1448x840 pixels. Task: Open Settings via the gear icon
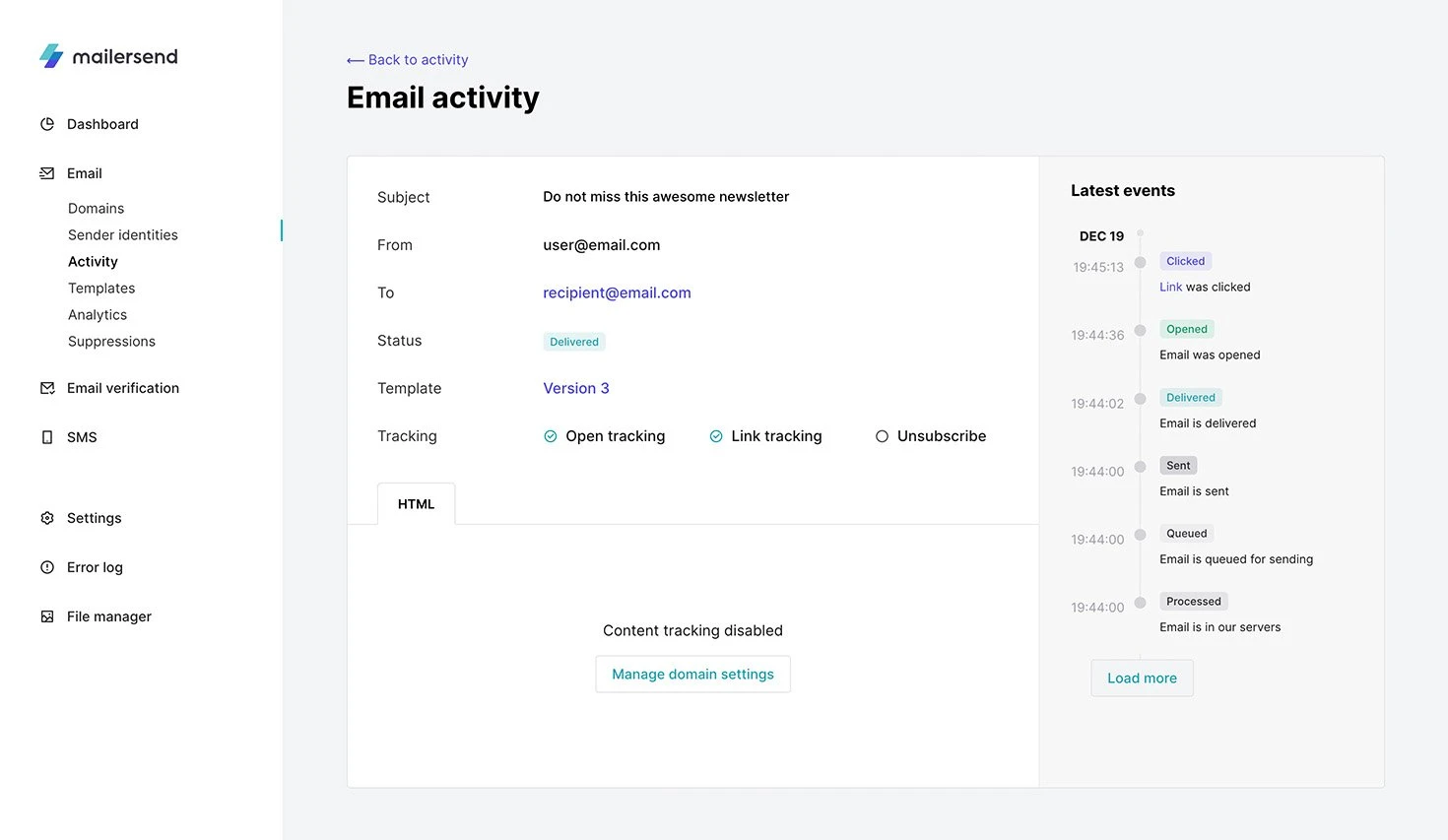(47, 518)
